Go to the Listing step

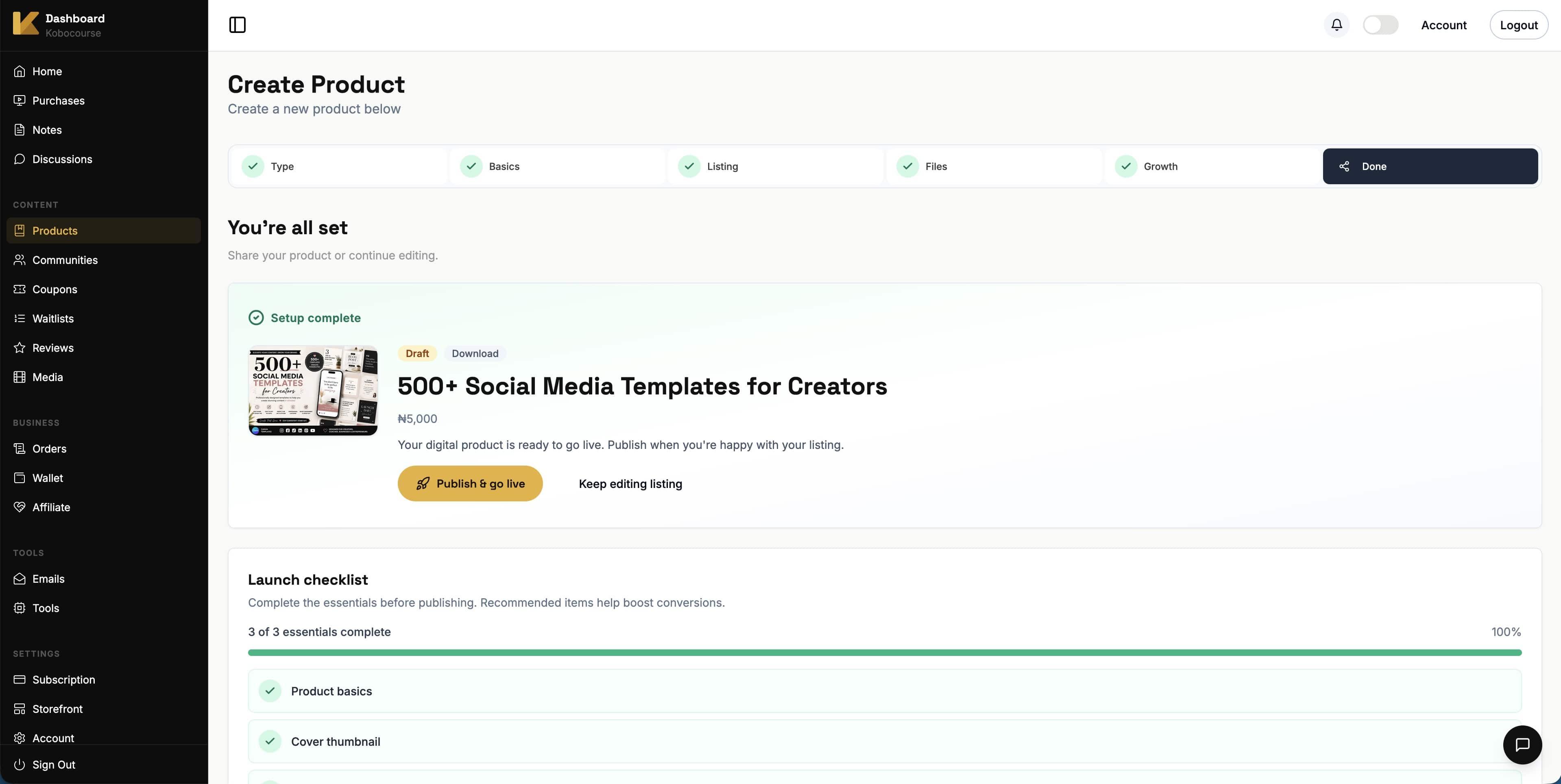click(x=776, y=166)
